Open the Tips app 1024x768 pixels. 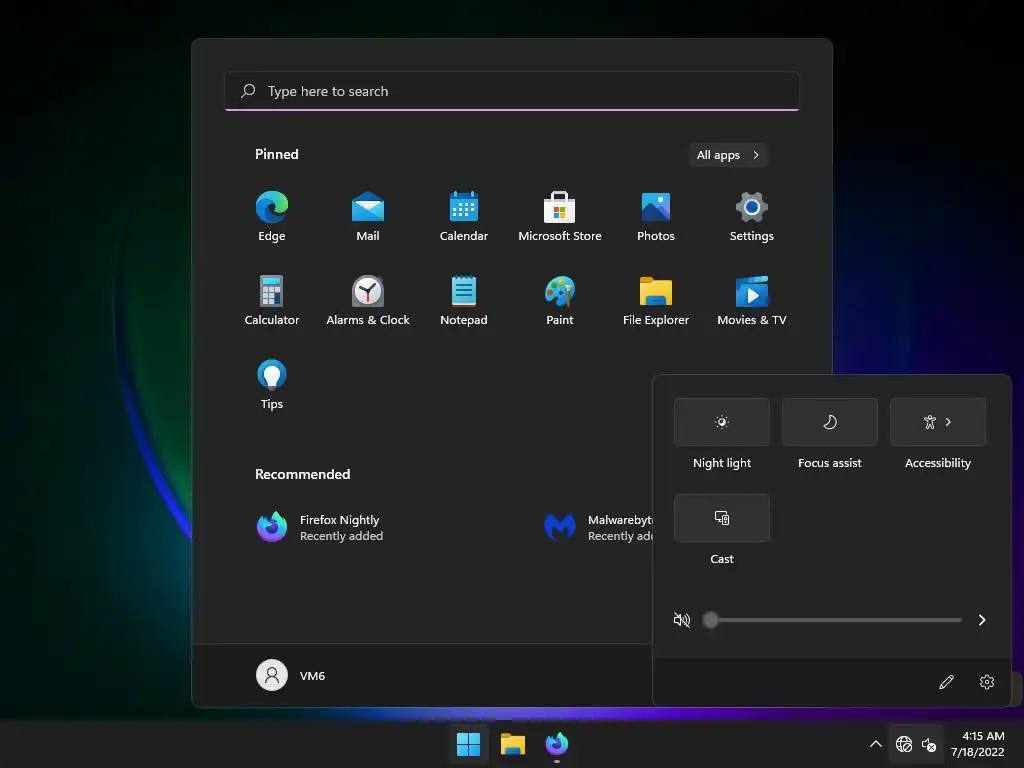pos(272,385)
